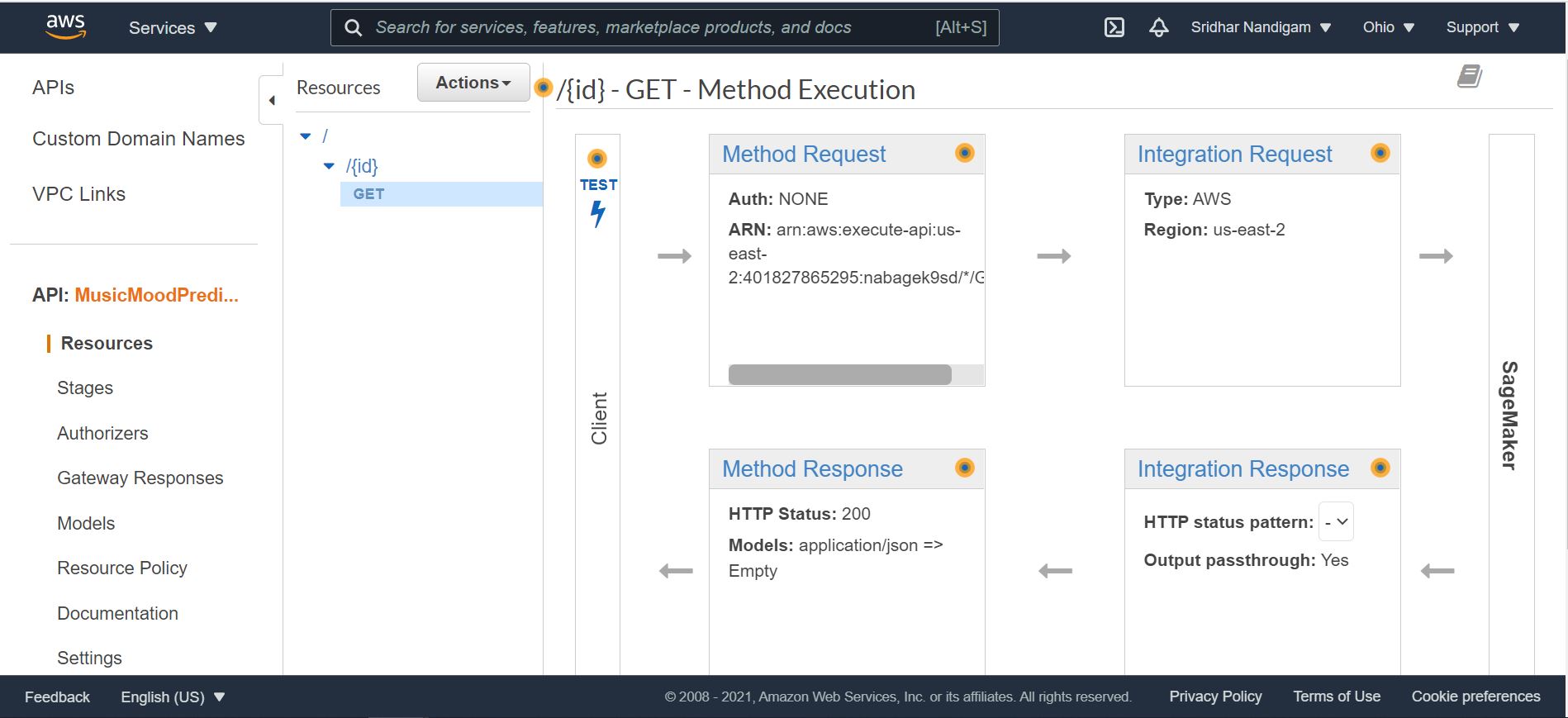Click the TEST lightning bolt icon

[x=598, y=214]
